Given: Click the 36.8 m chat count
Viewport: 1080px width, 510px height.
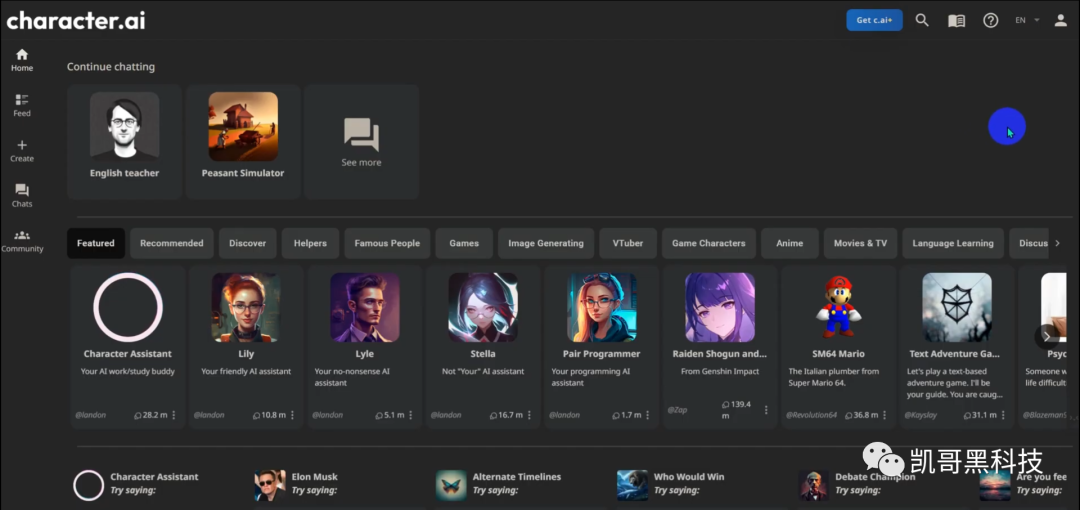Looking at the screenshot, I should point(862,415).
